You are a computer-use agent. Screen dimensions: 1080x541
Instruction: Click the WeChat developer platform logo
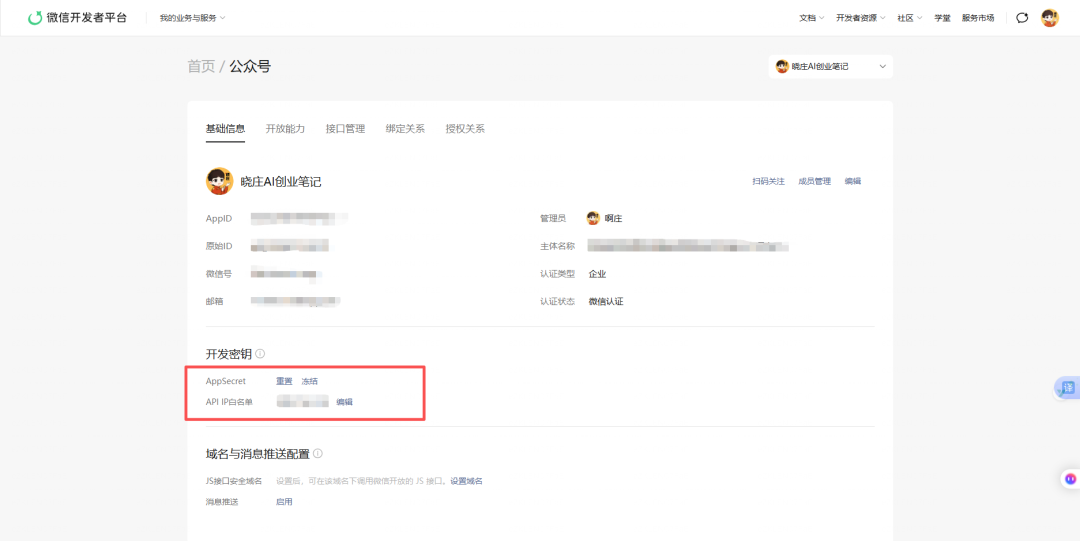coord(77,18)
